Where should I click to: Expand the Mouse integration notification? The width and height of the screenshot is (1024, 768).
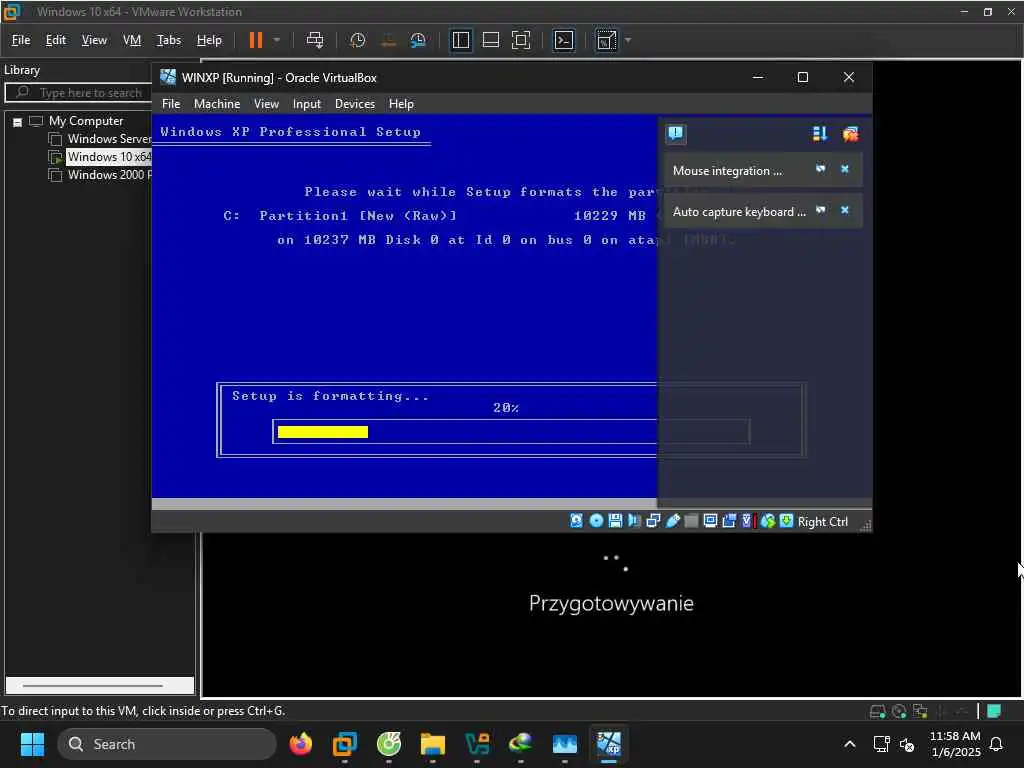[727, 170]
